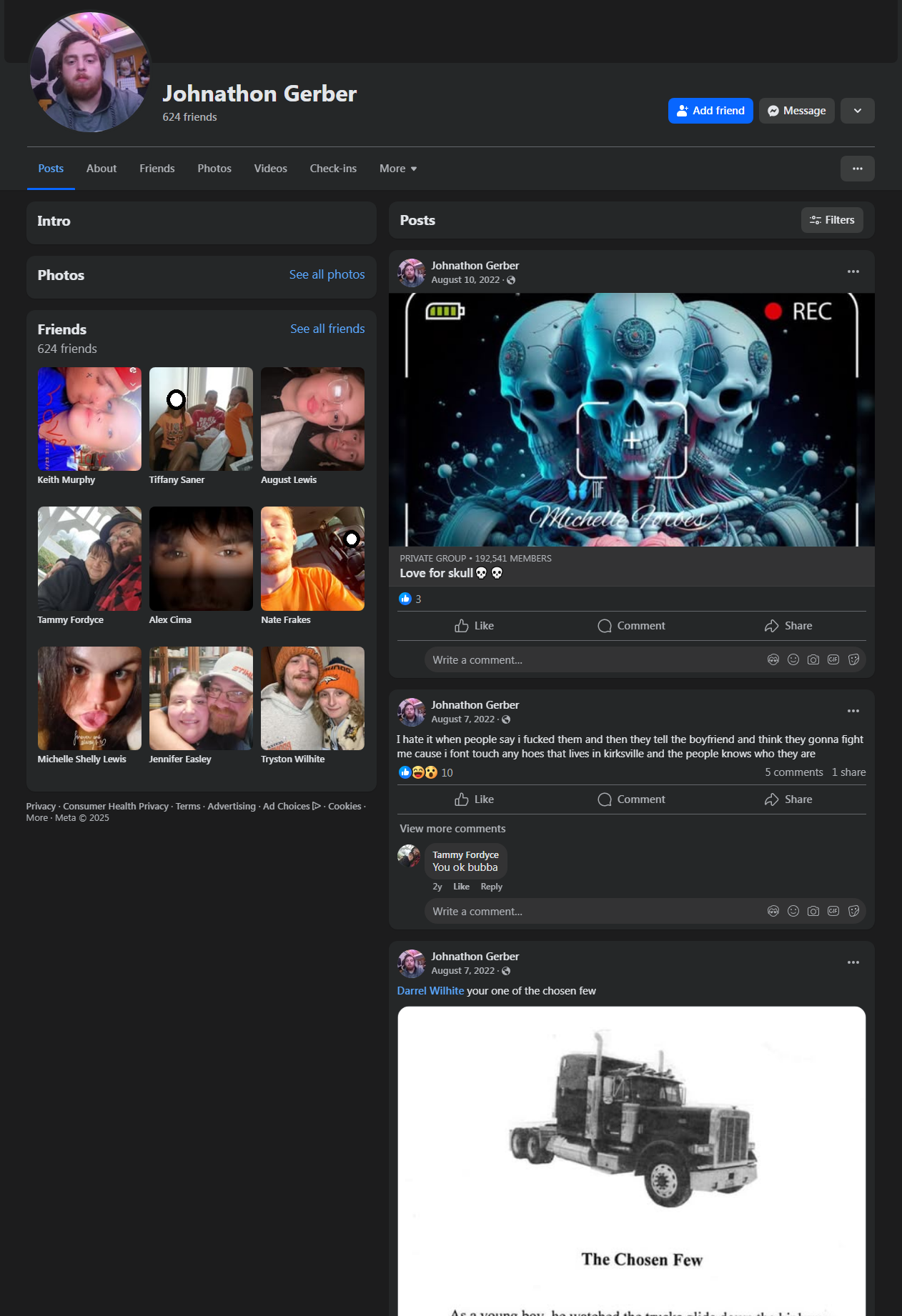Image resolution: width=902 pixels, height=1316 pixels.
Task: Open the About tab
Action: coord(101,169)
